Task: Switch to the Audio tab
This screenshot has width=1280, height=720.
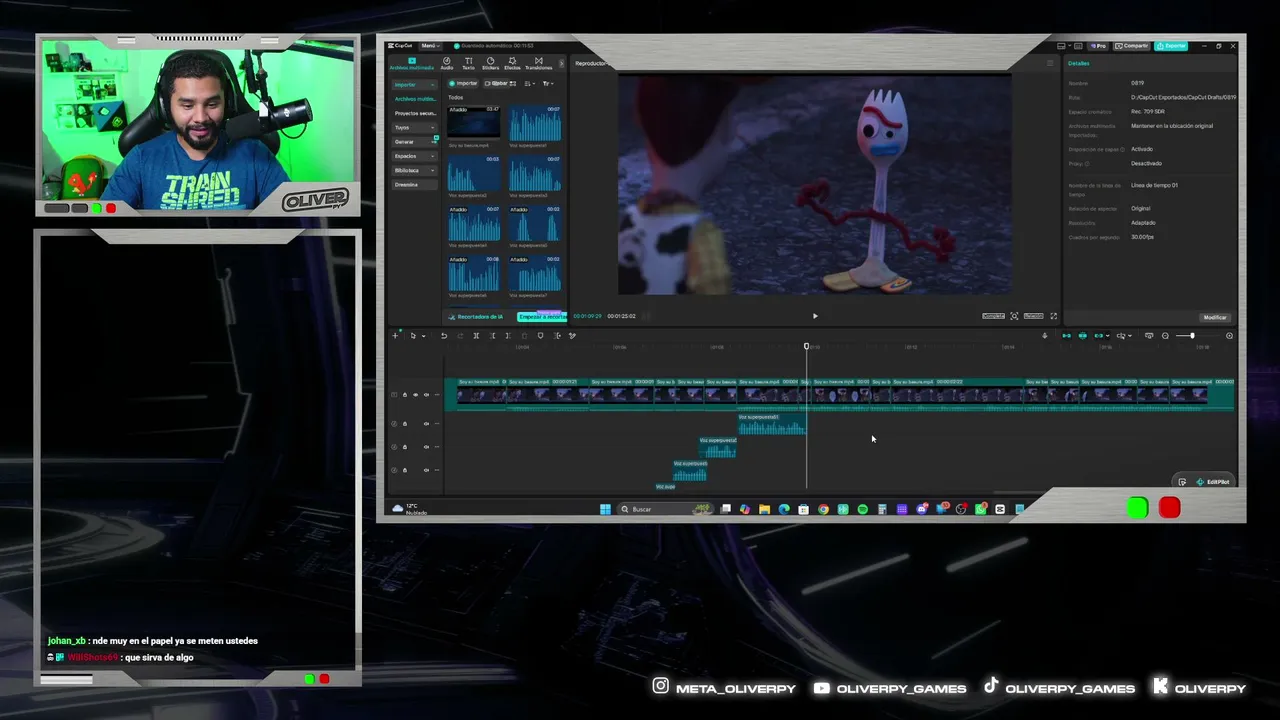Action: point(447,64)
